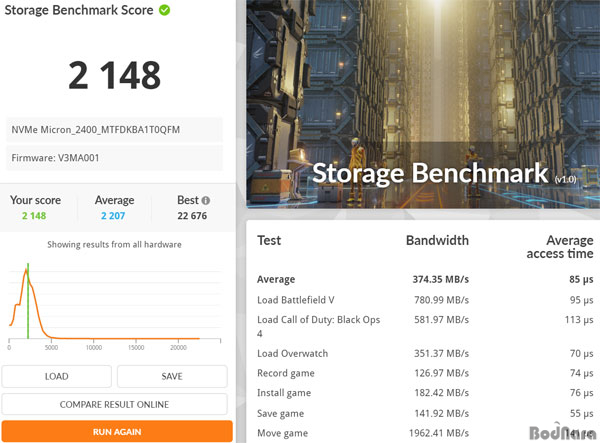Click the 182.42 MB/s bandwidth value
This screenshot has height=443, width=600.
442,393
